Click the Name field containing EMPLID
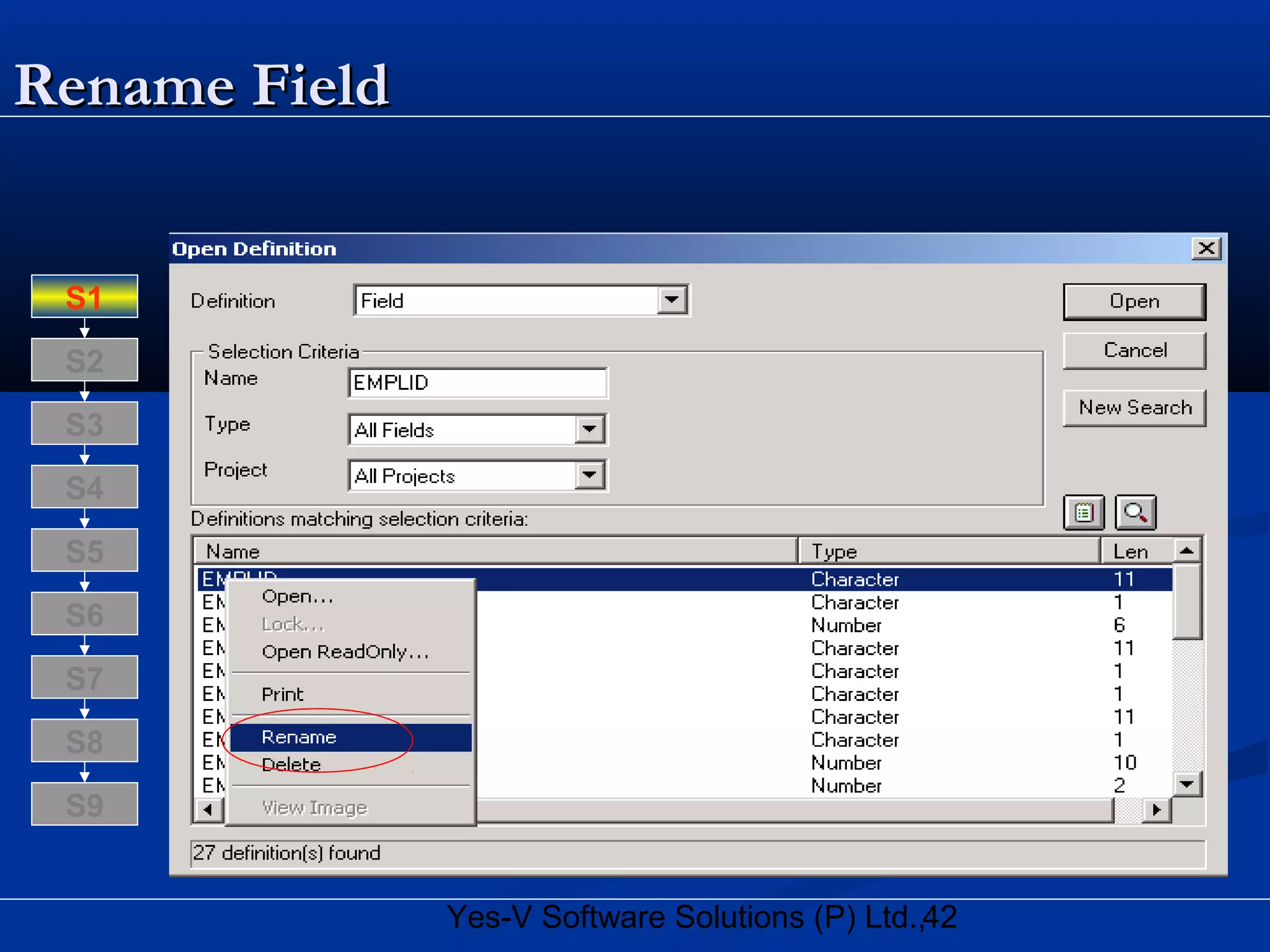The width and height of the screenshot is (1270, 952). 477,382
